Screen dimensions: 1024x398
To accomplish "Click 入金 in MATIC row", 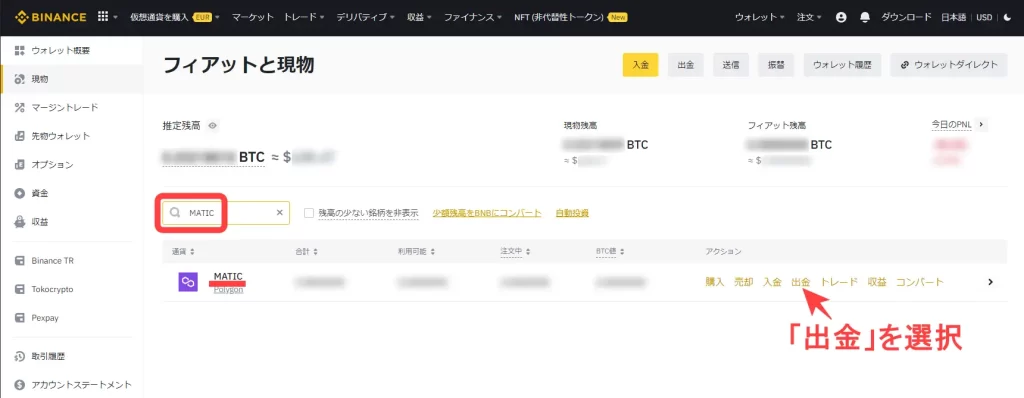I will click(773, 282).
